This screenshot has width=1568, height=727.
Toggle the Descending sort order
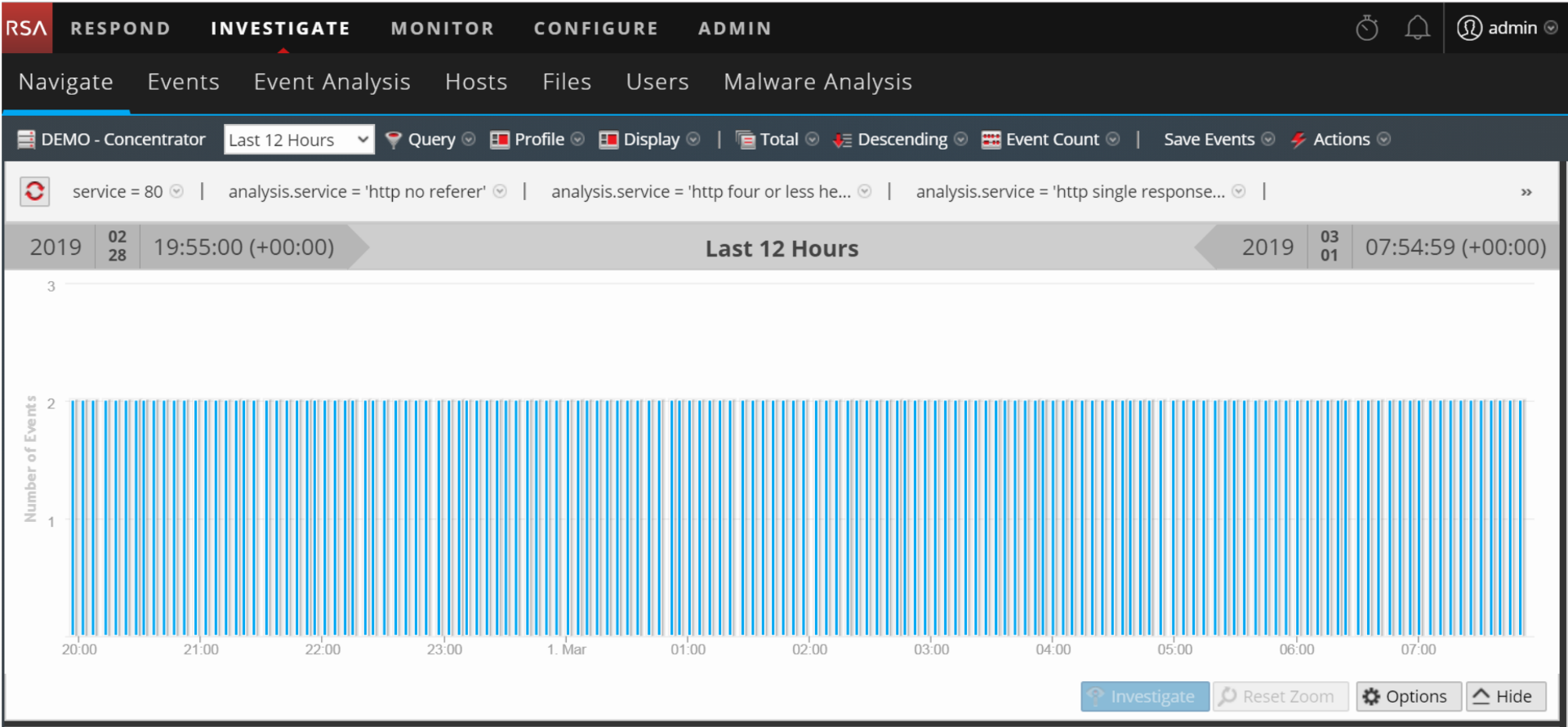tap(900, 140)
